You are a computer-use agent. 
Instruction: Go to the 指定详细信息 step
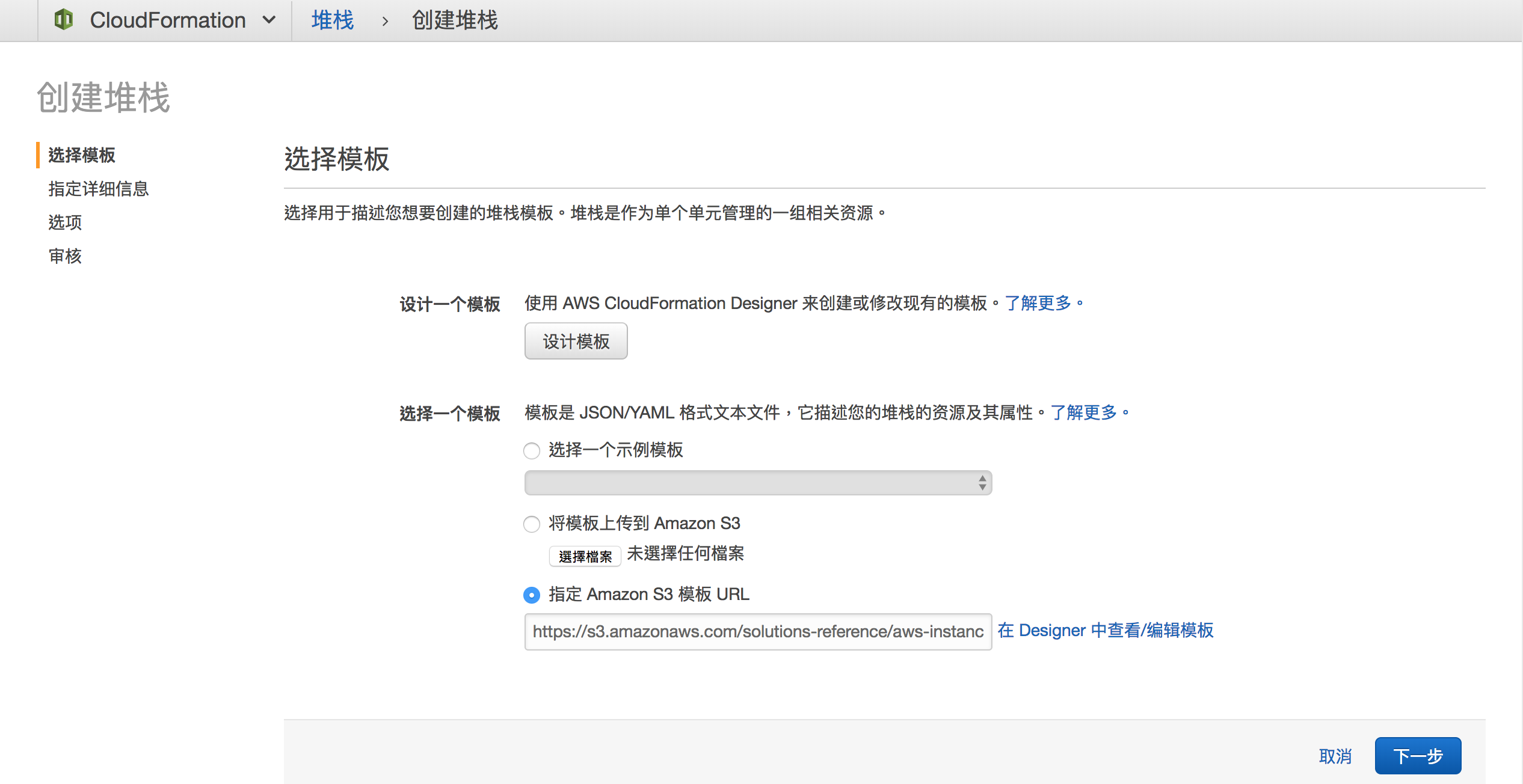pos(99,189)
